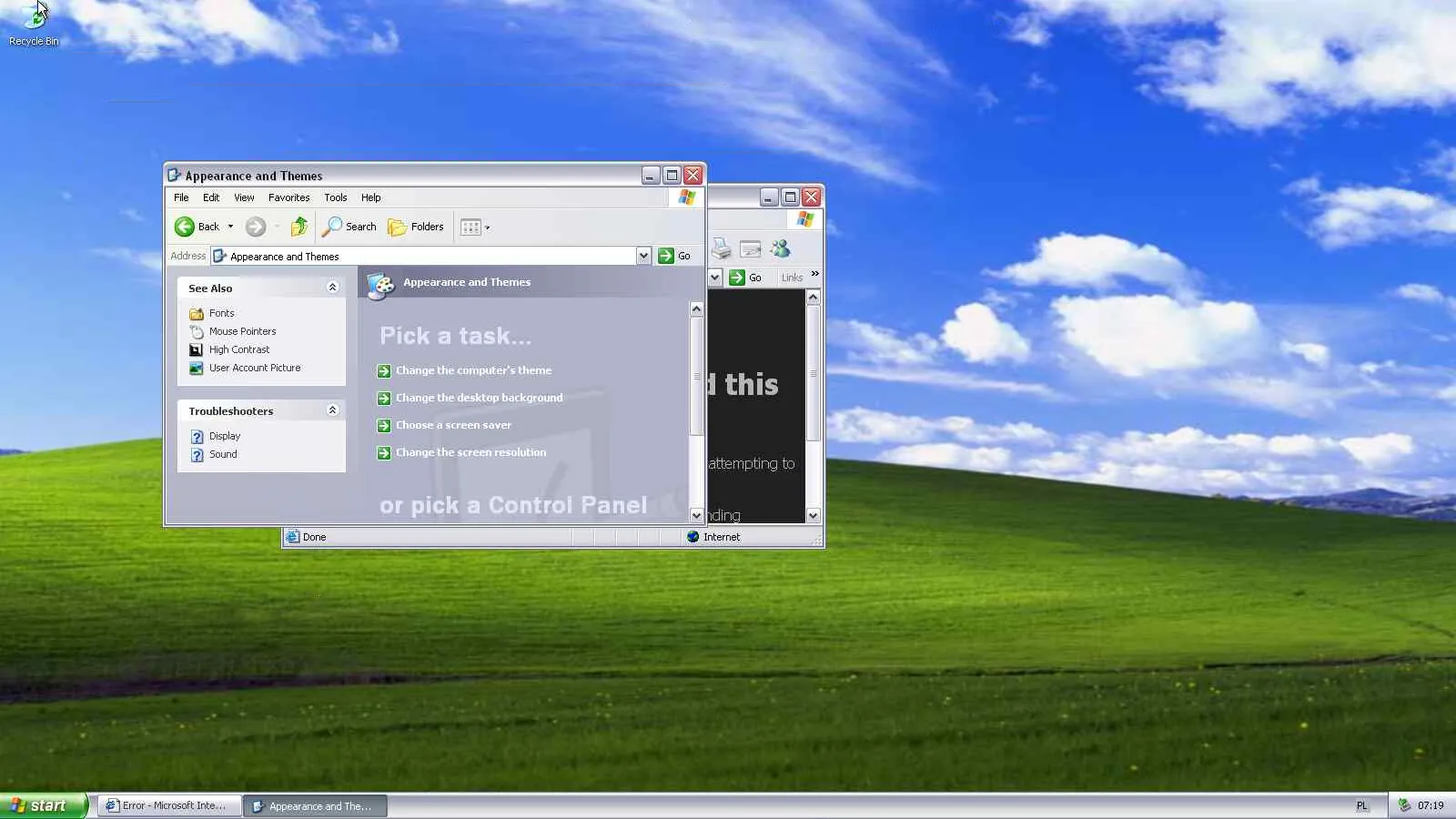1456x819 pixels.
Task: Expand the Links bar chevron in Internet Explorer
Action: tap(814, 274)
